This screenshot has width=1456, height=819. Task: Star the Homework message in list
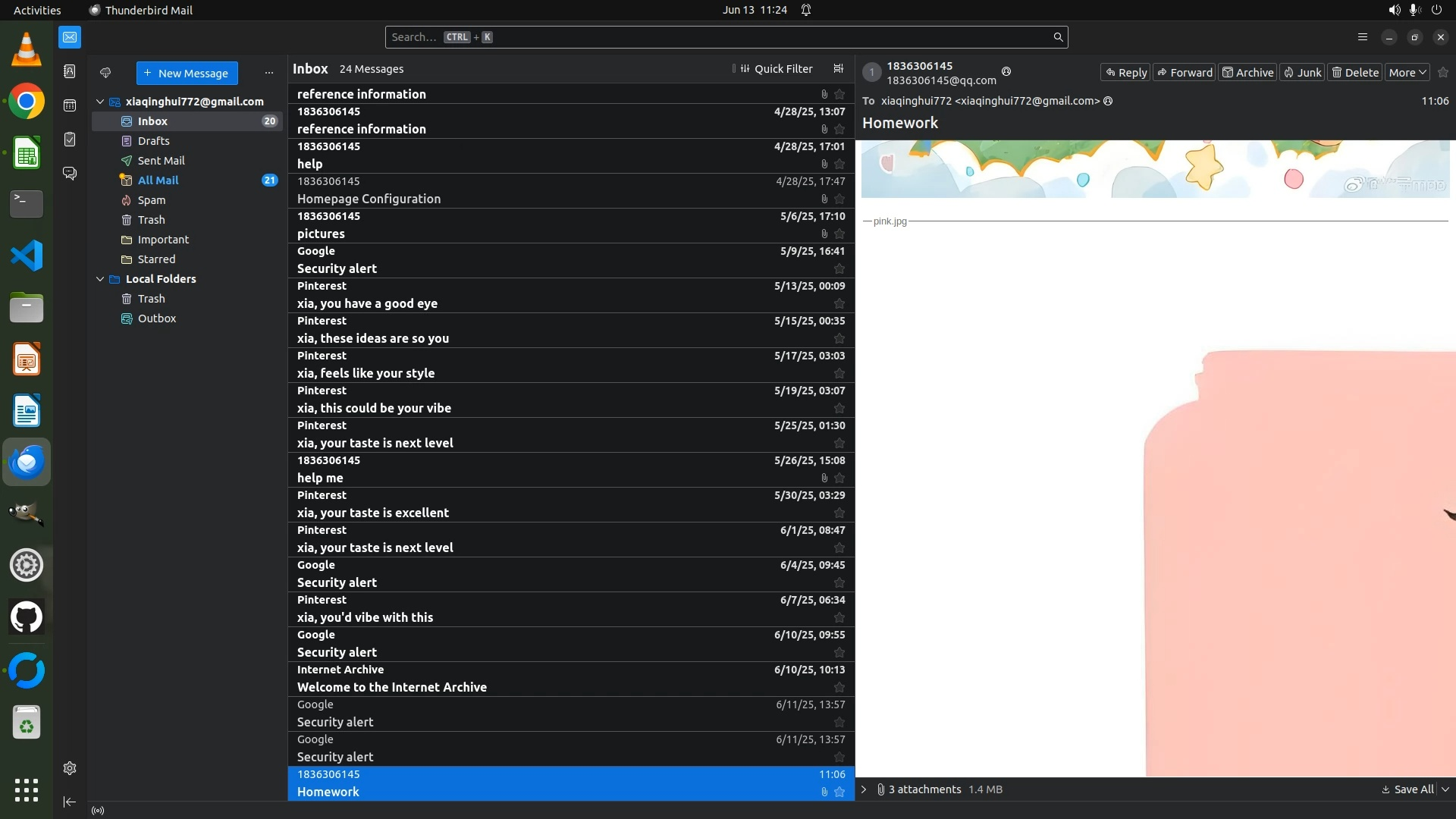839,792
